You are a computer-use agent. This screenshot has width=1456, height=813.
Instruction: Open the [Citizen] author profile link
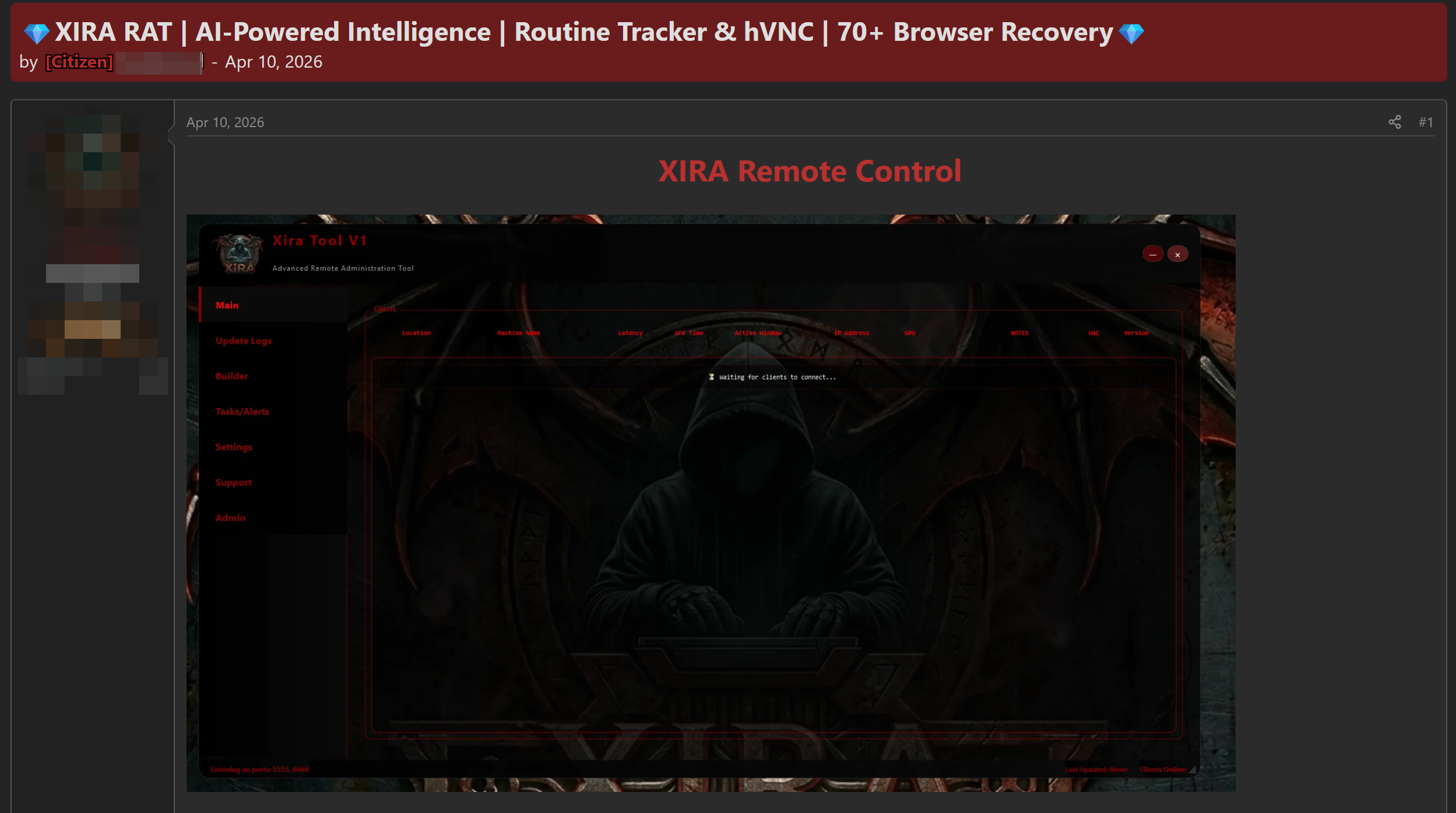[x=79, y=62]
